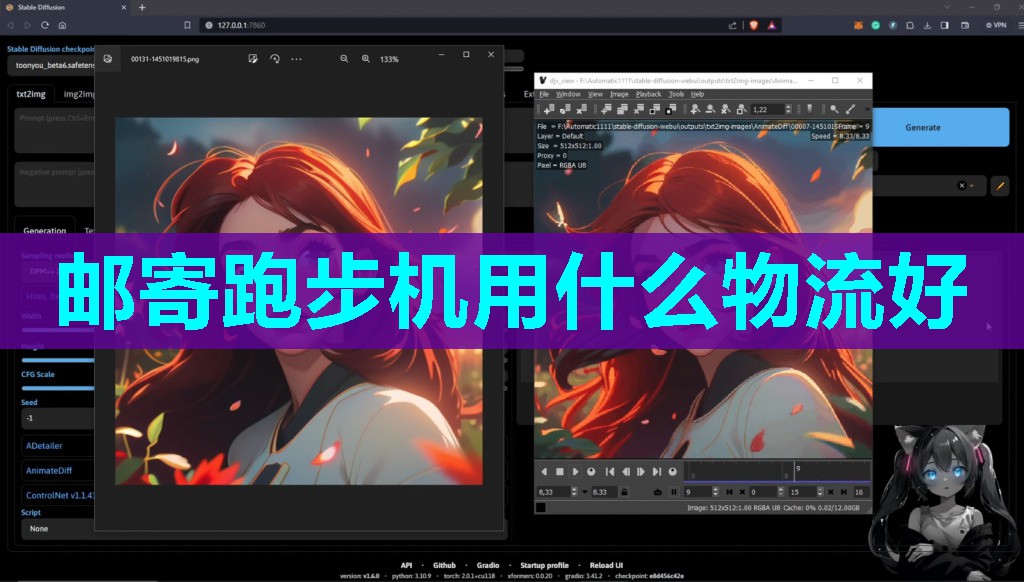Open the Stable Diffusion checkpoint dropdown

[x=52, y=65]
